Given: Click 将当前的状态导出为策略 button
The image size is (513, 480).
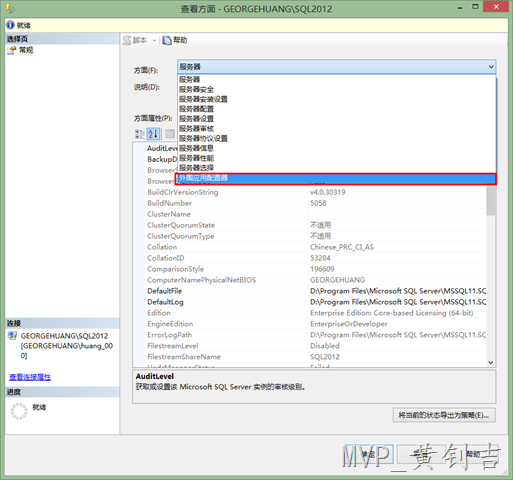Looking at the screenshot, I should tap(444, 415).
